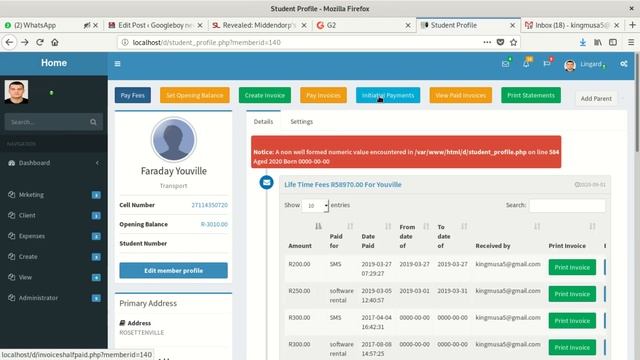Show Firefox library history and bookmarks

598,42
